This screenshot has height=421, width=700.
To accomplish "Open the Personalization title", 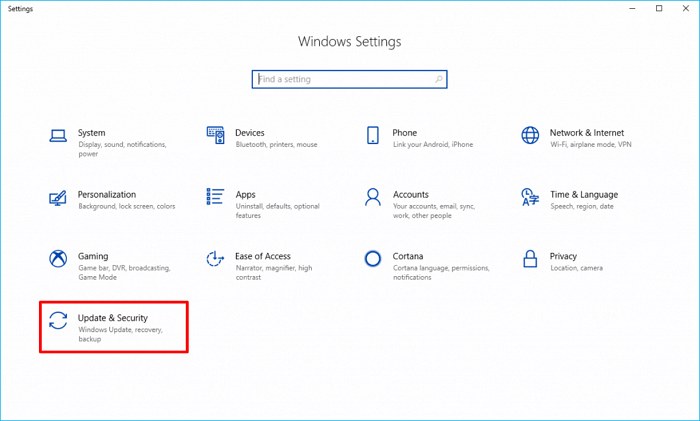I will coord(107,195).
